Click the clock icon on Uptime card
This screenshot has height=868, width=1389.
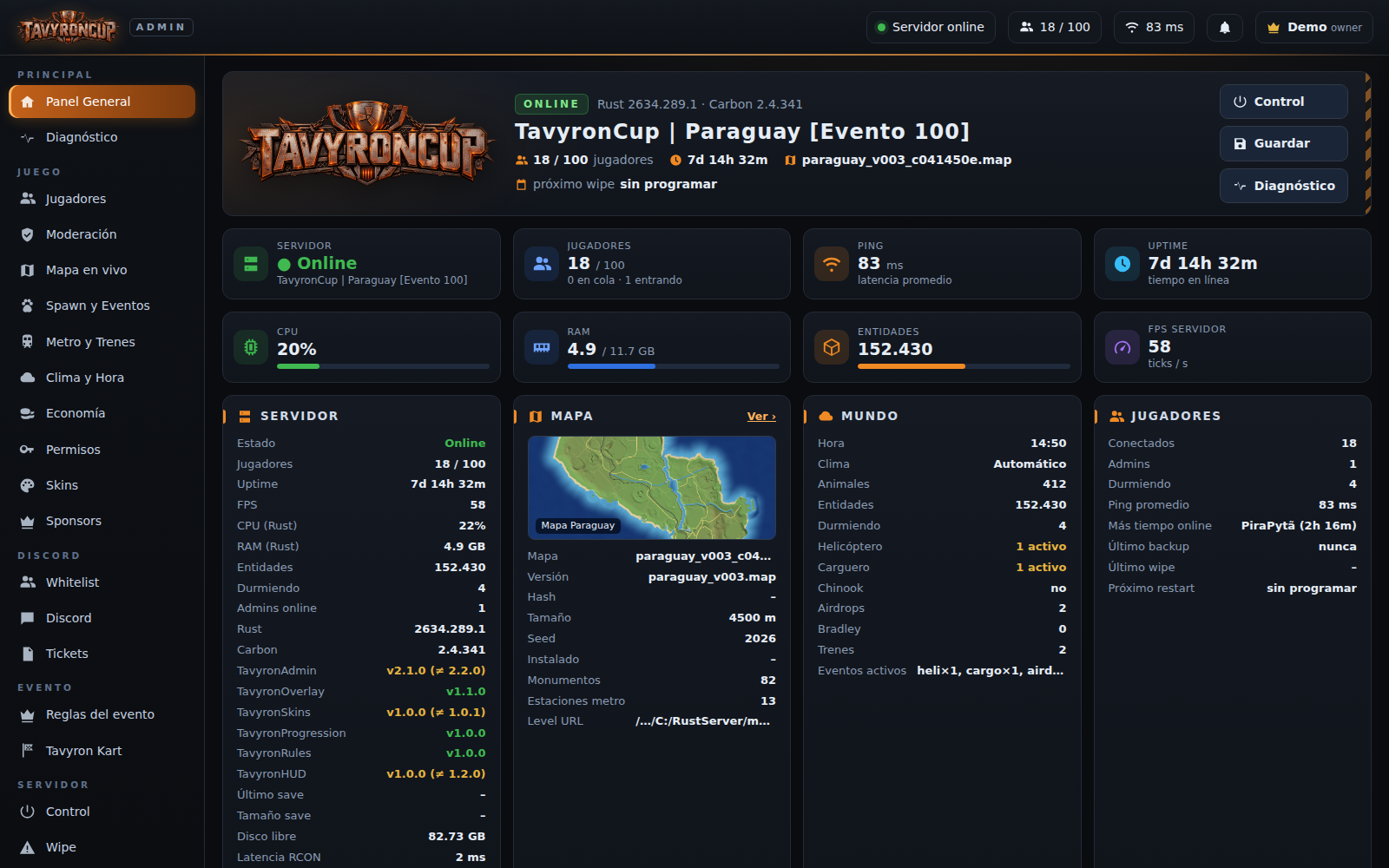click(1122, 264)
